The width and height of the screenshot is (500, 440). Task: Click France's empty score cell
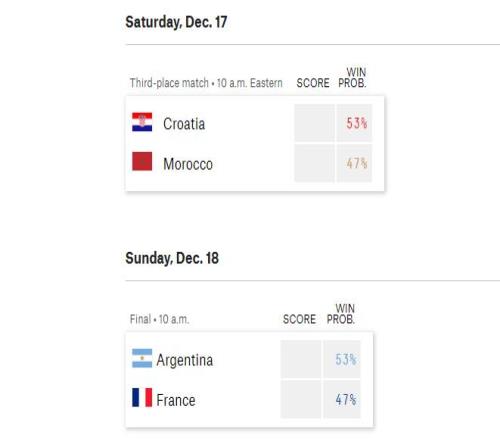(301, 399)
